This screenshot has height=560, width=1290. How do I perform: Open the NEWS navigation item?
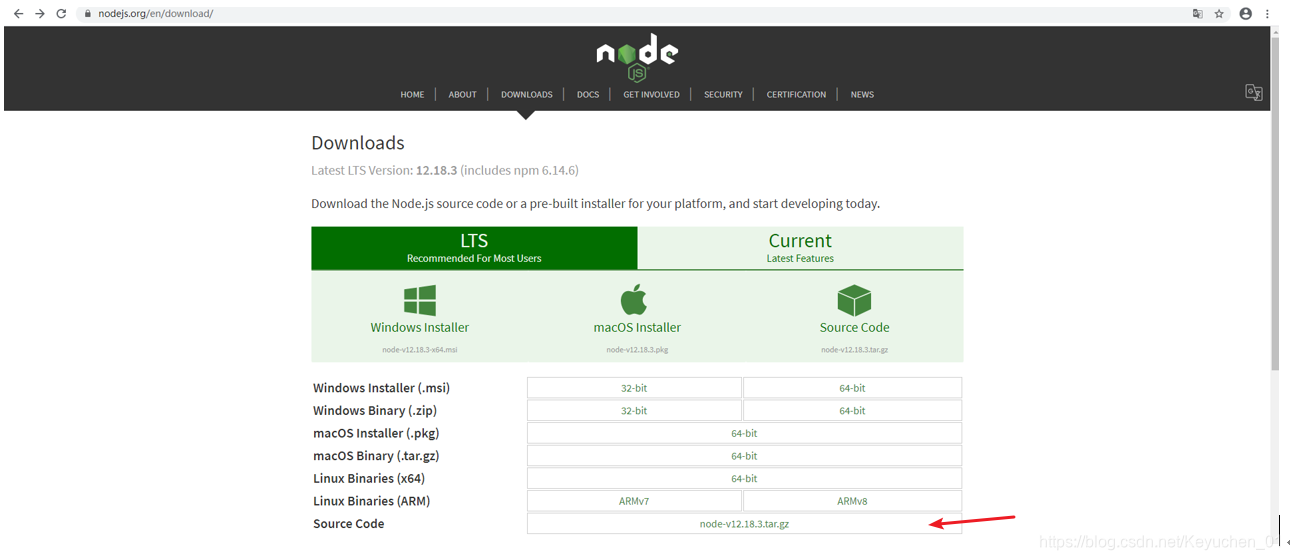pyautogui.click(x=862, y=94)
